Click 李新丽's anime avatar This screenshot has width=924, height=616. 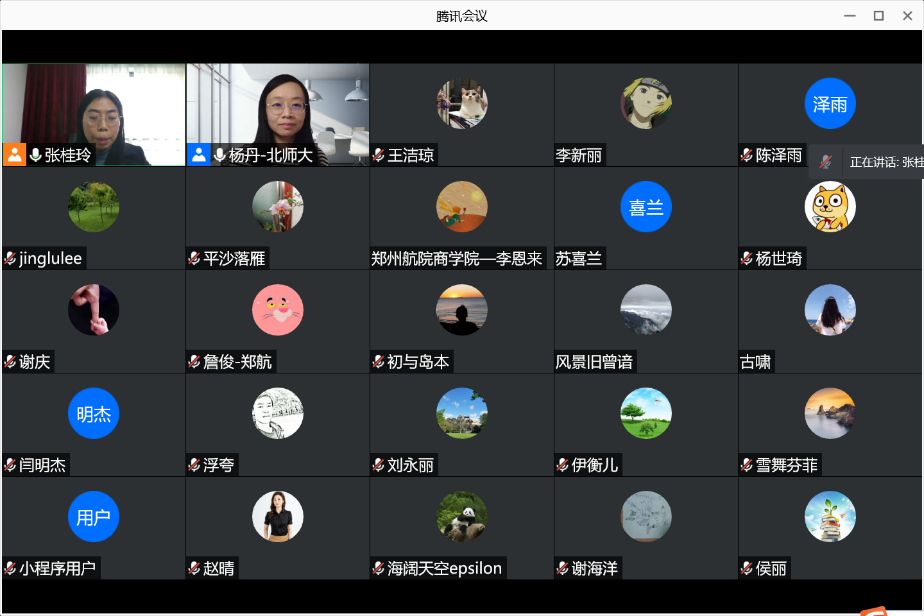[646, 104]
